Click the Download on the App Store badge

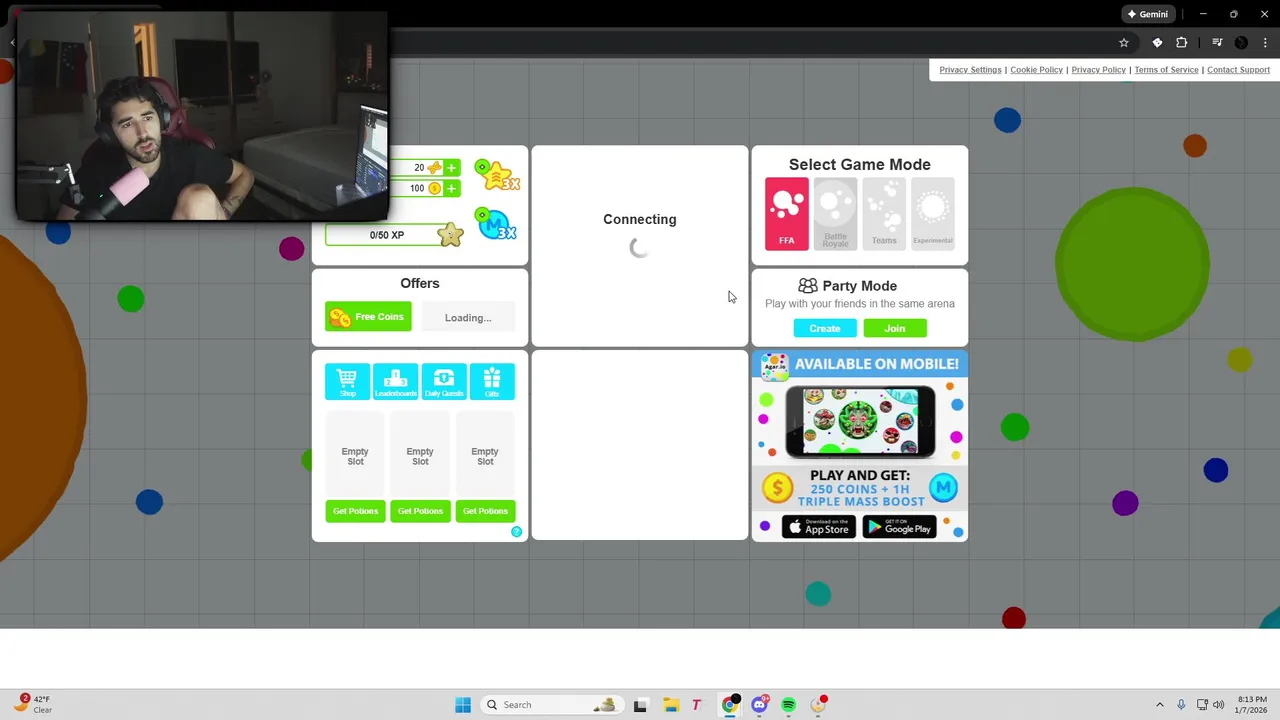pos(819,527)
